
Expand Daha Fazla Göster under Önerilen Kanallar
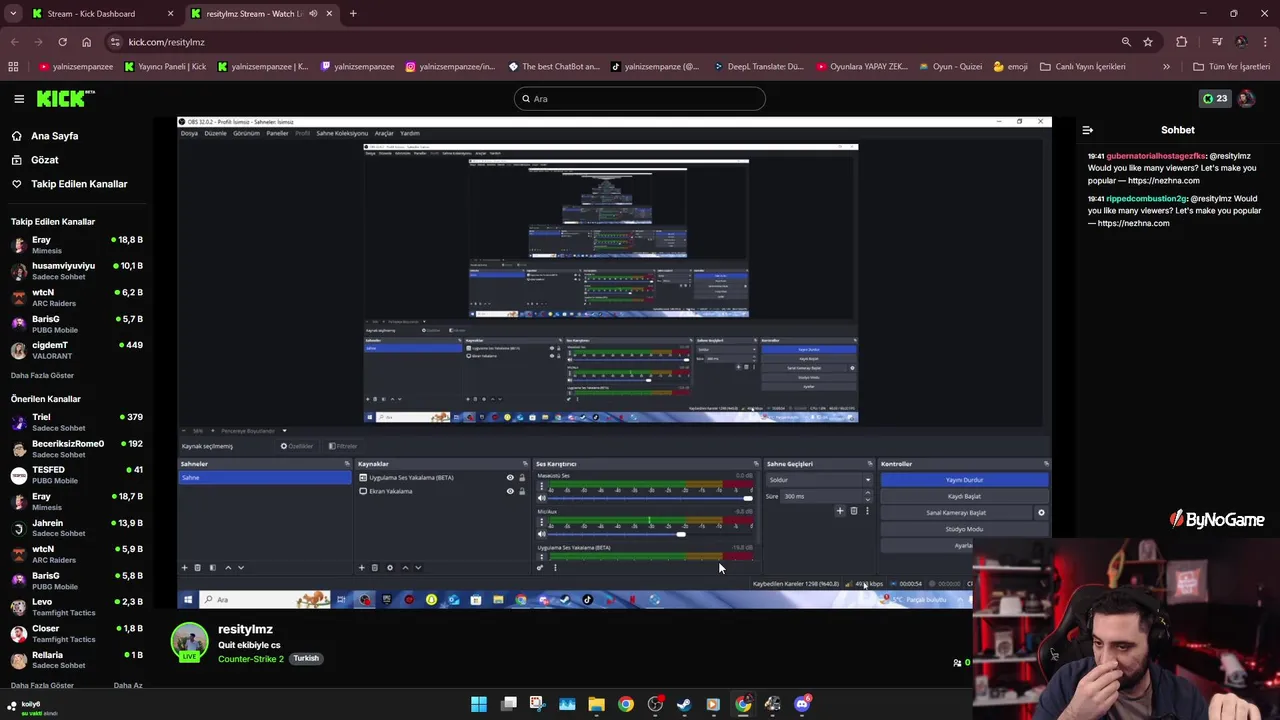42,685
